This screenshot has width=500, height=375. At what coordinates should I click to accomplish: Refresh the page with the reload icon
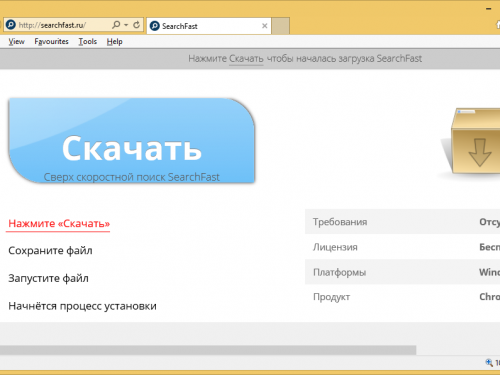click(136, 25)
